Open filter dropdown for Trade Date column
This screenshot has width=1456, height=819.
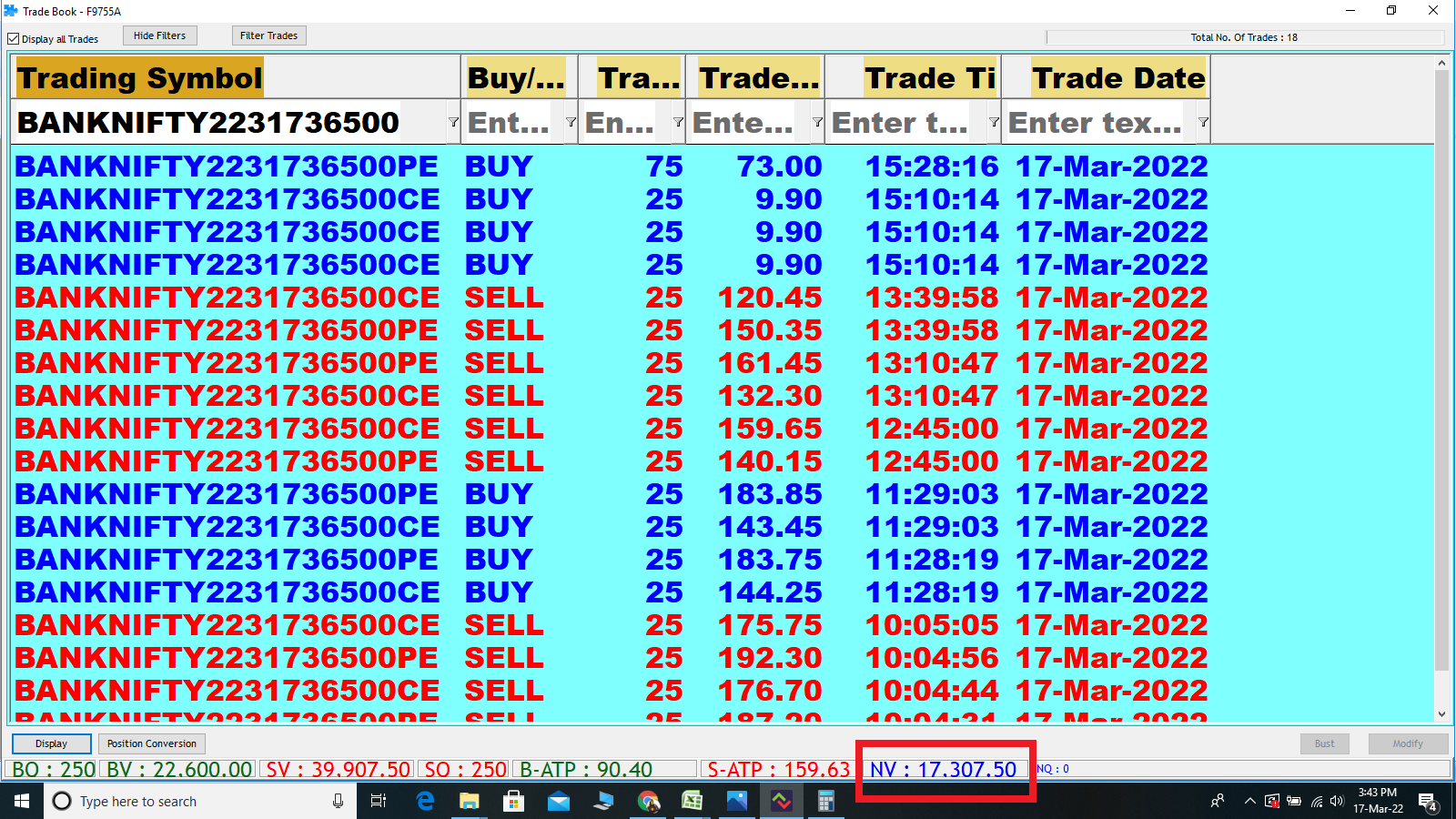coord(1203,122)
